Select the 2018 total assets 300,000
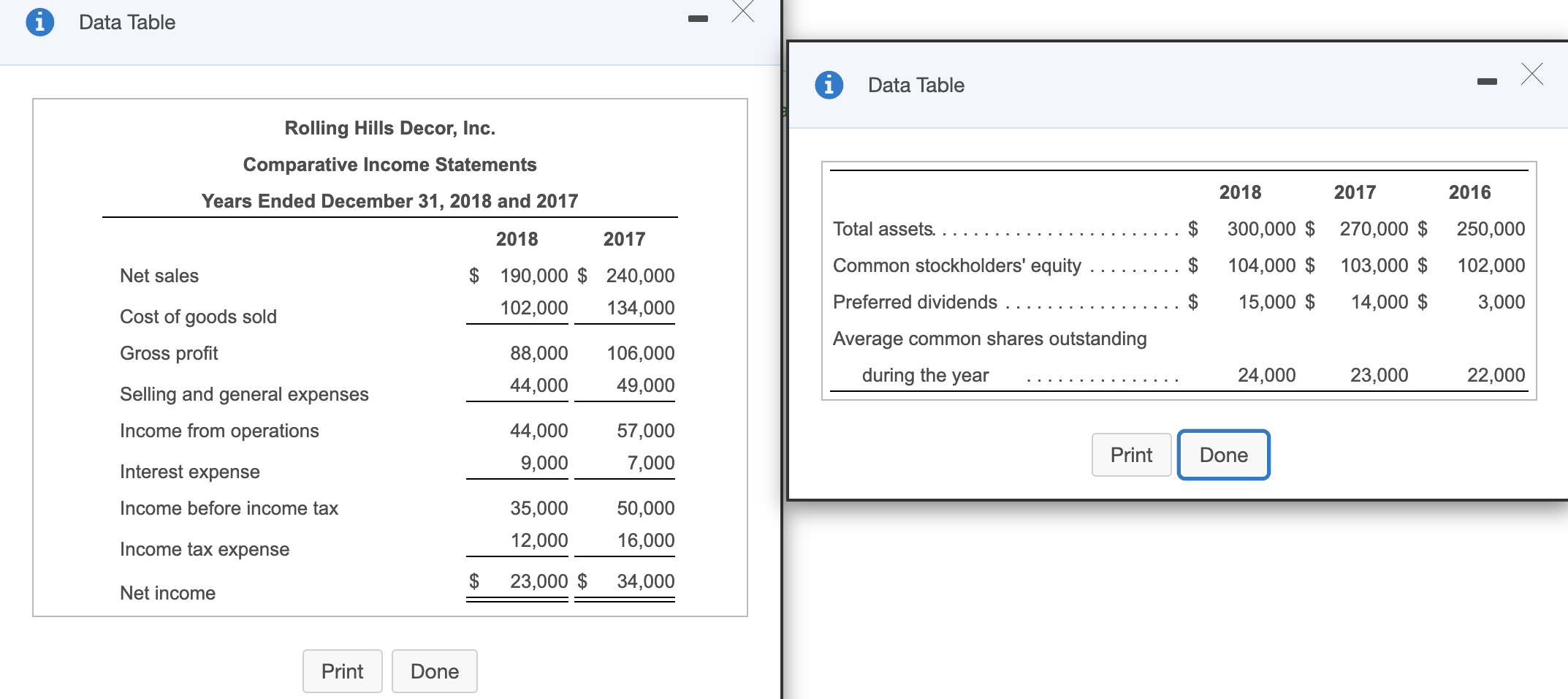This screenshot has width=1568, height=699. [1261, 229]
